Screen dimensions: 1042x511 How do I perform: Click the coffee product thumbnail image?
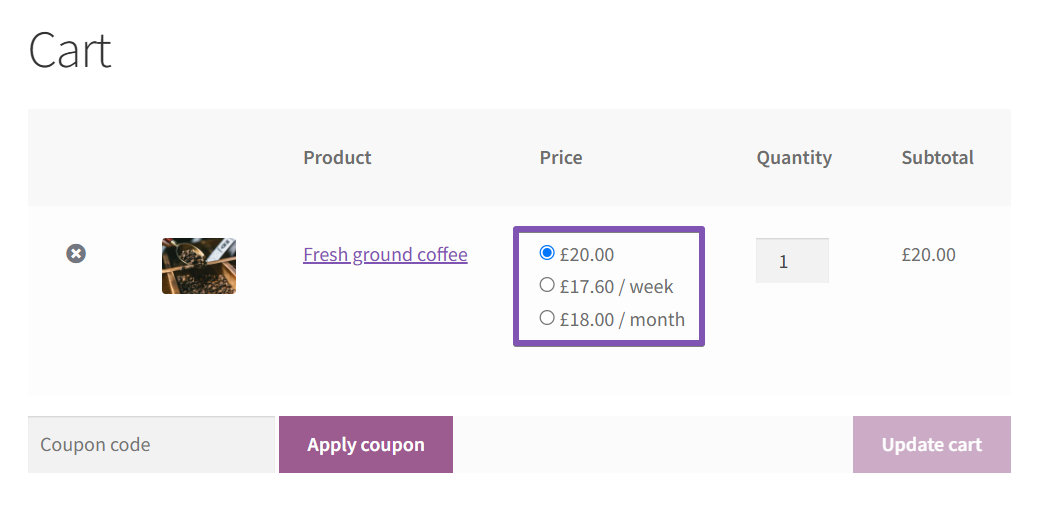tap(199, 266)
